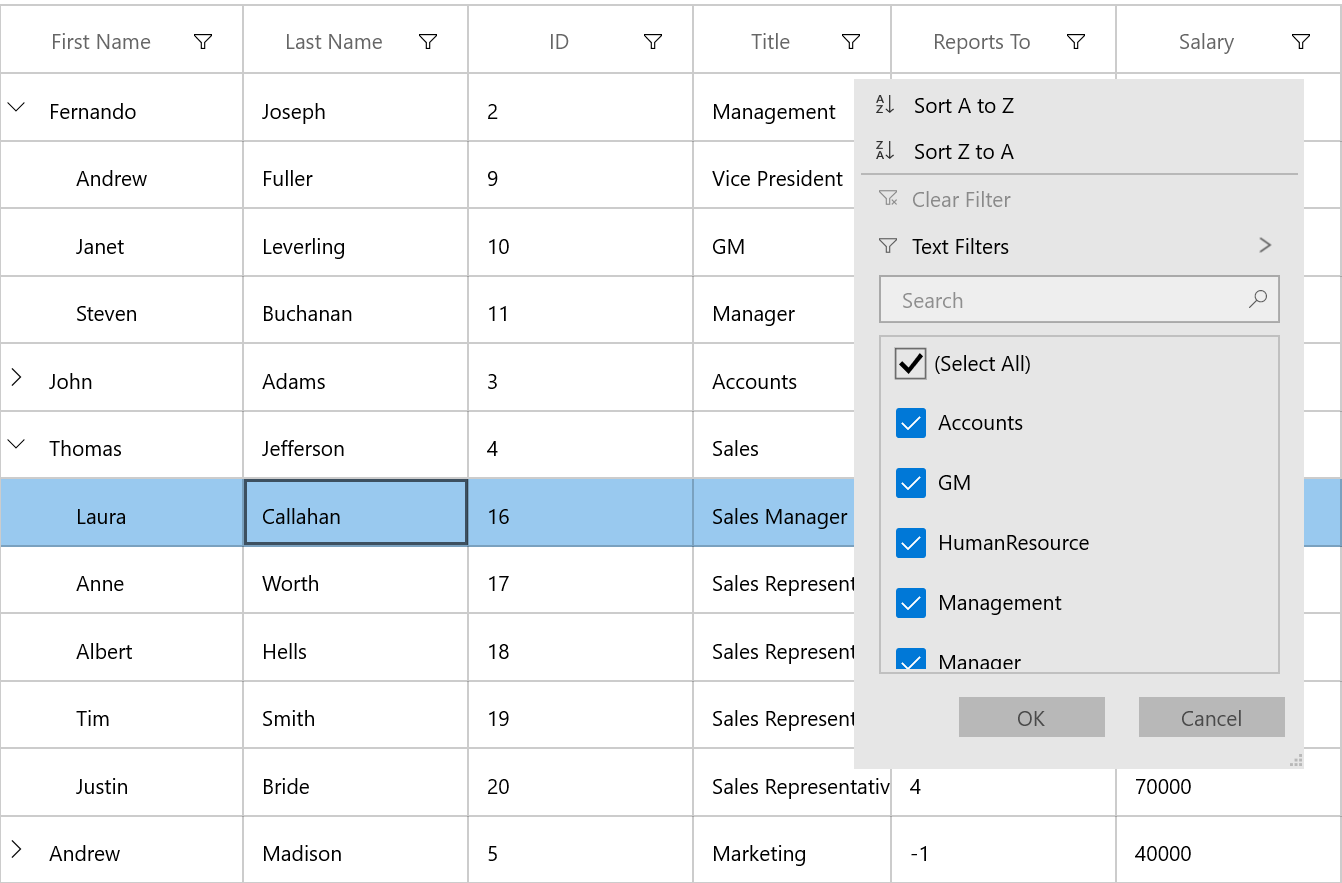The height and width of the screenshot is (883, 1342).
Task: Open the Salary column filter icon
Action: (x=1301, y=42)
